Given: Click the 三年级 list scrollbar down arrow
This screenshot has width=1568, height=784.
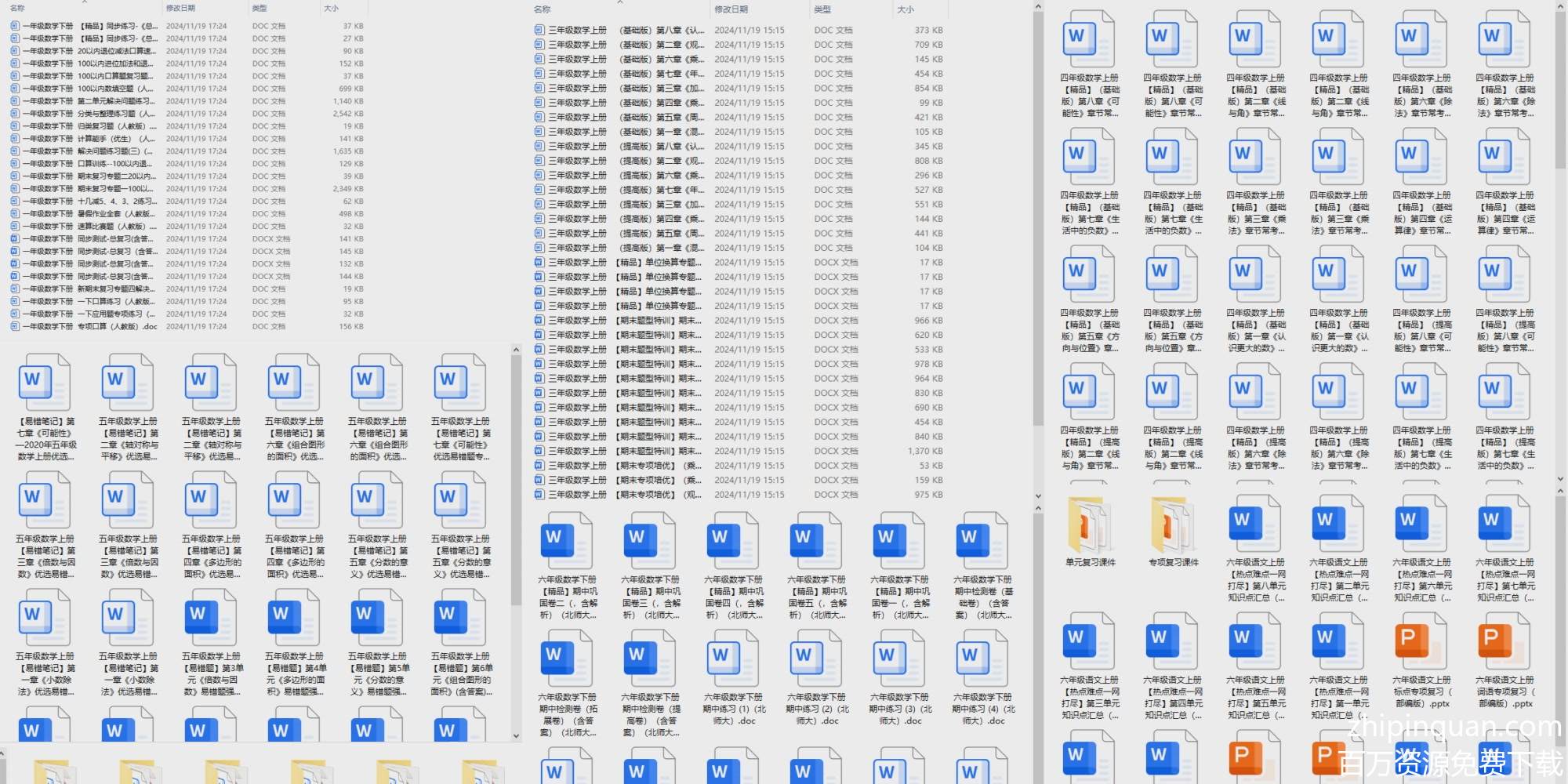Looking at the screenshot, I should click(1038, 495).
